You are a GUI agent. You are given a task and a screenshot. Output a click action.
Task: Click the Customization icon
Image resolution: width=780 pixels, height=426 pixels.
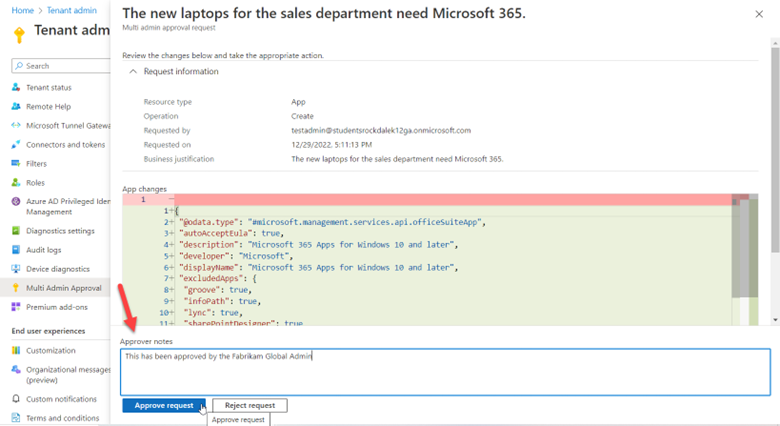coord(16,350)
